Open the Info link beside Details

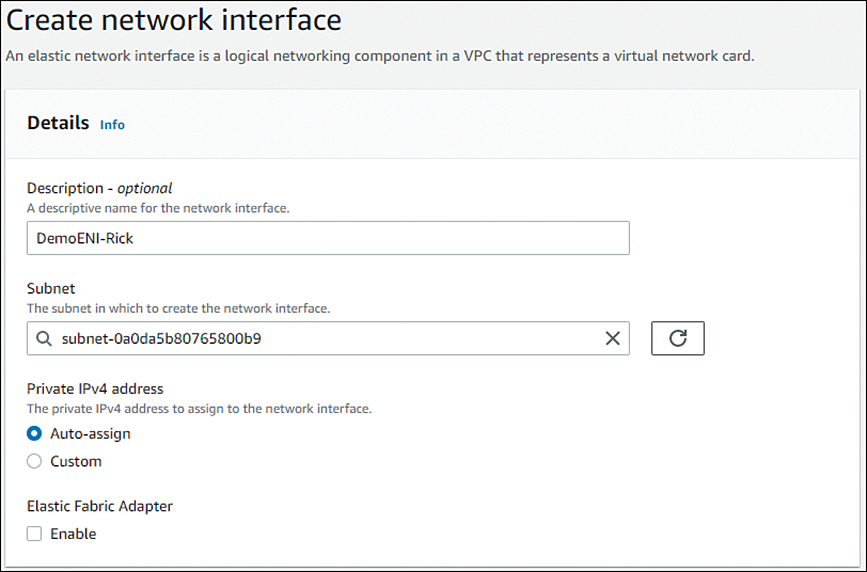coord(112,124)
